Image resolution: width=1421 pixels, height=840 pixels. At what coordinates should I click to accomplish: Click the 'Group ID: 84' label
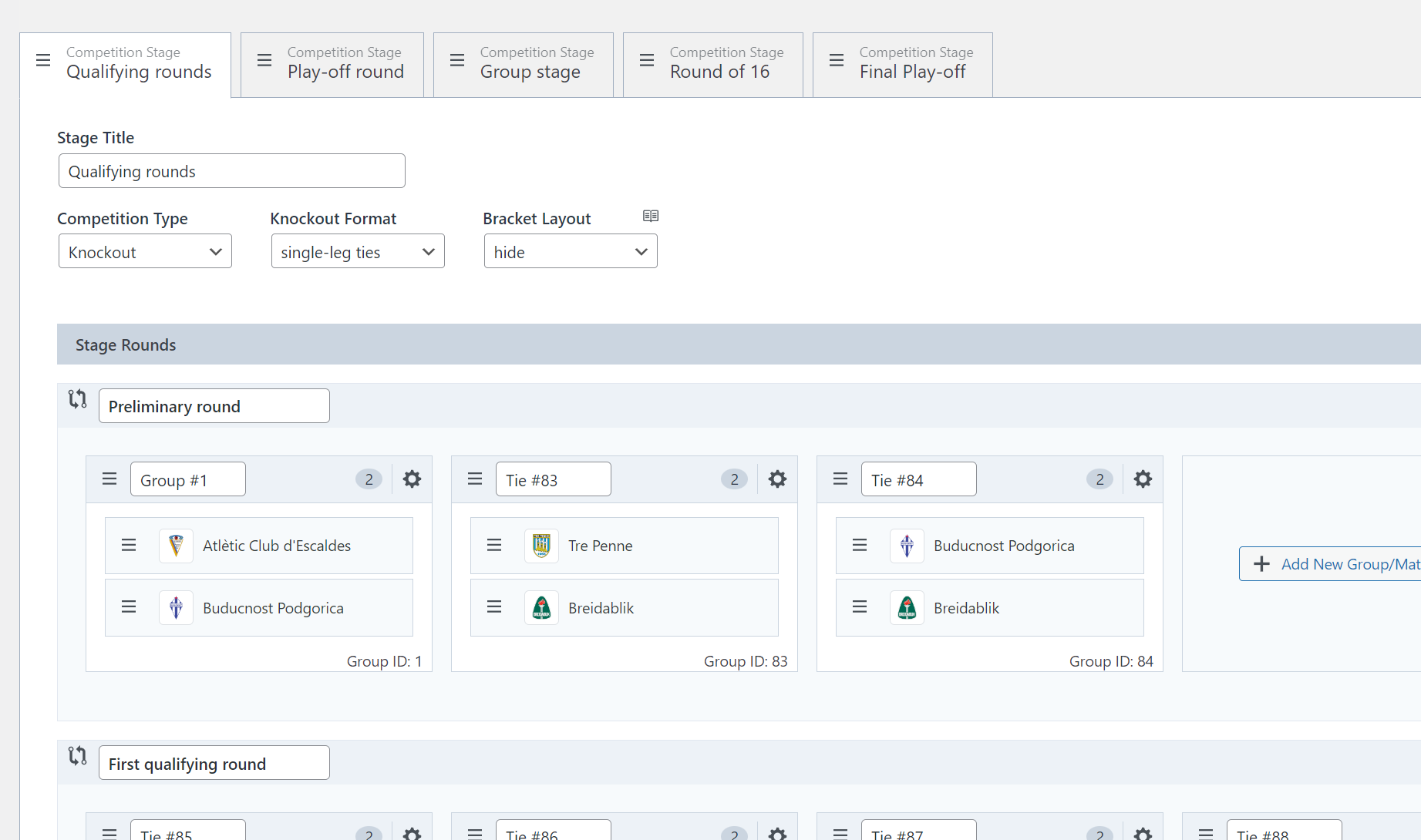1111,661
